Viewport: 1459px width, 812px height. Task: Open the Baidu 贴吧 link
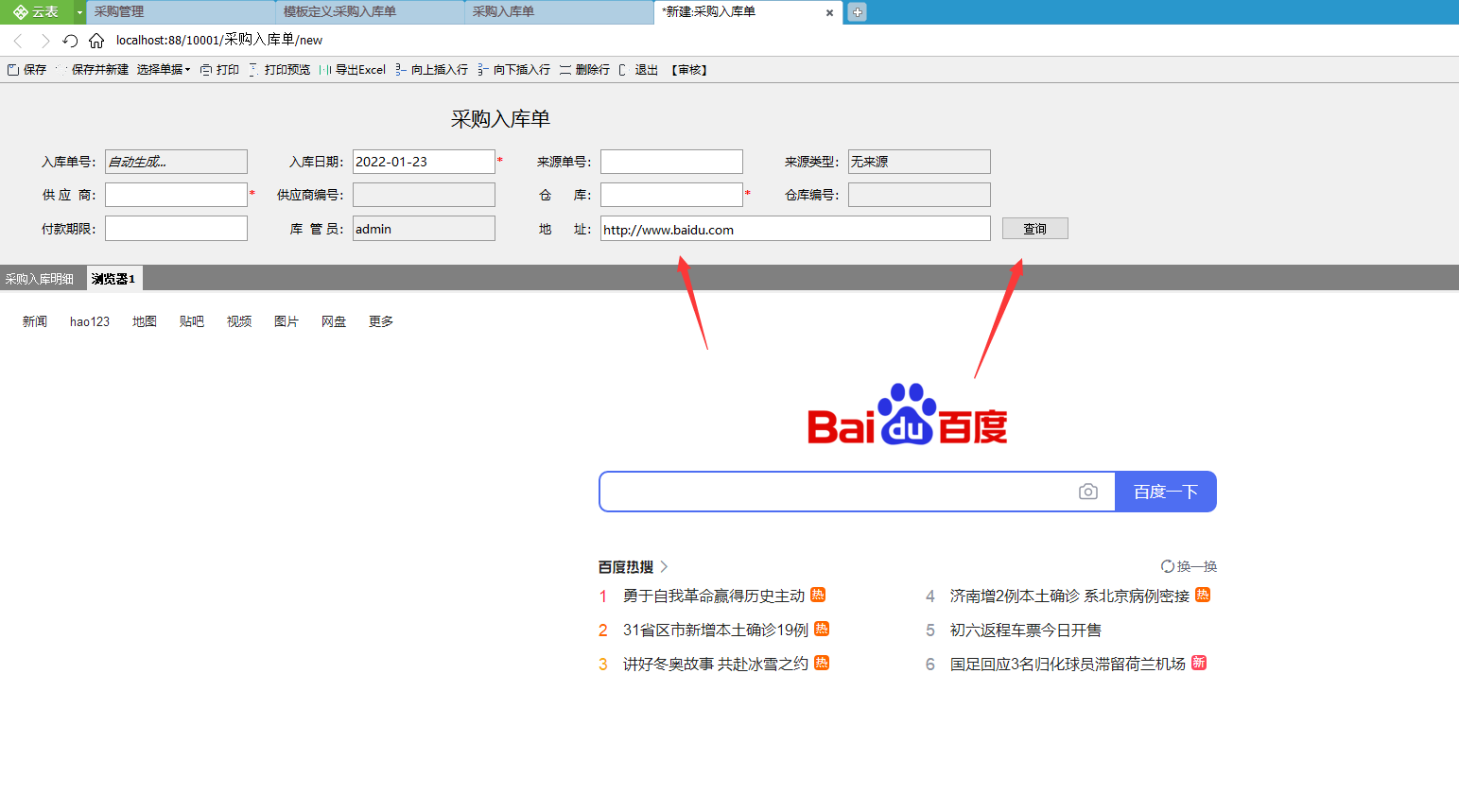pyautogui.click(x=192, y=321)
